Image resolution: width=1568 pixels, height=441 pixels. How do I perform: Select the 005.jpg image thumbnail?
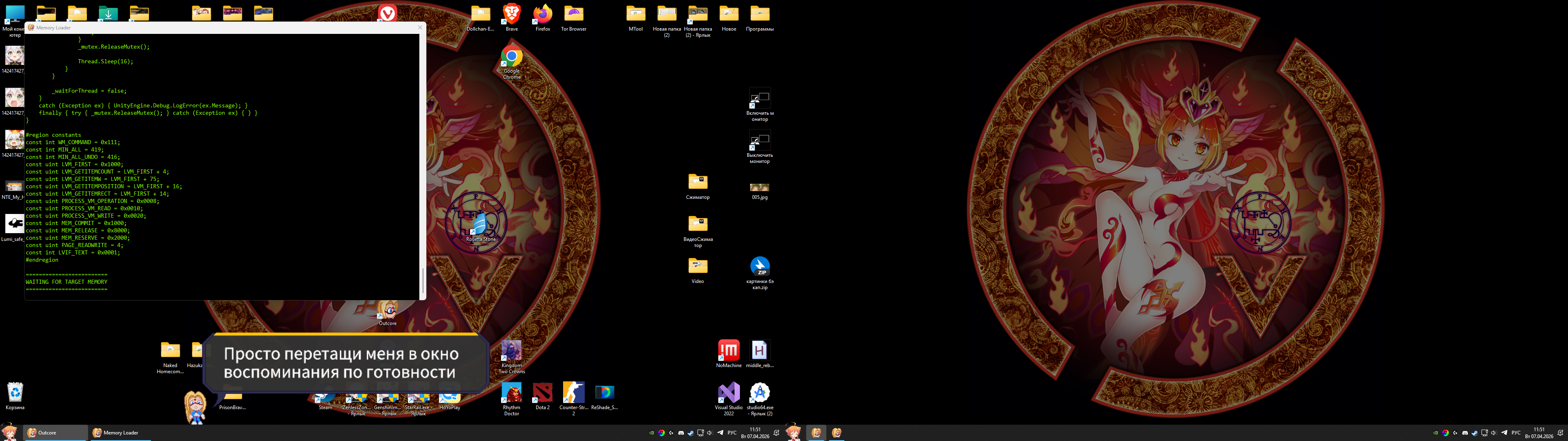pos(759,187)
